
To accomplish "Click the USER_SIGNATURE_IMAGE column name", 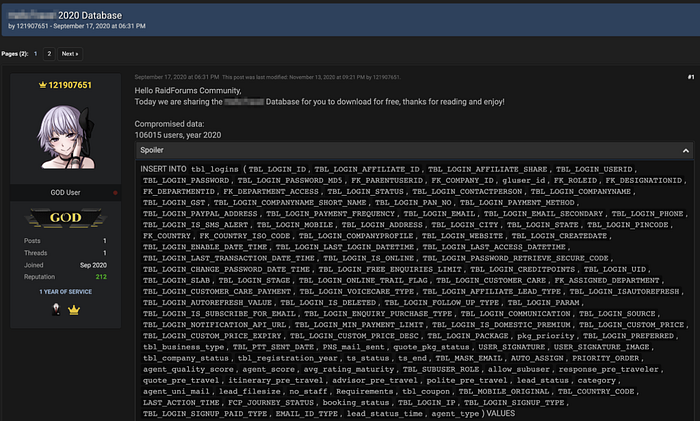I will coord(601,347).
